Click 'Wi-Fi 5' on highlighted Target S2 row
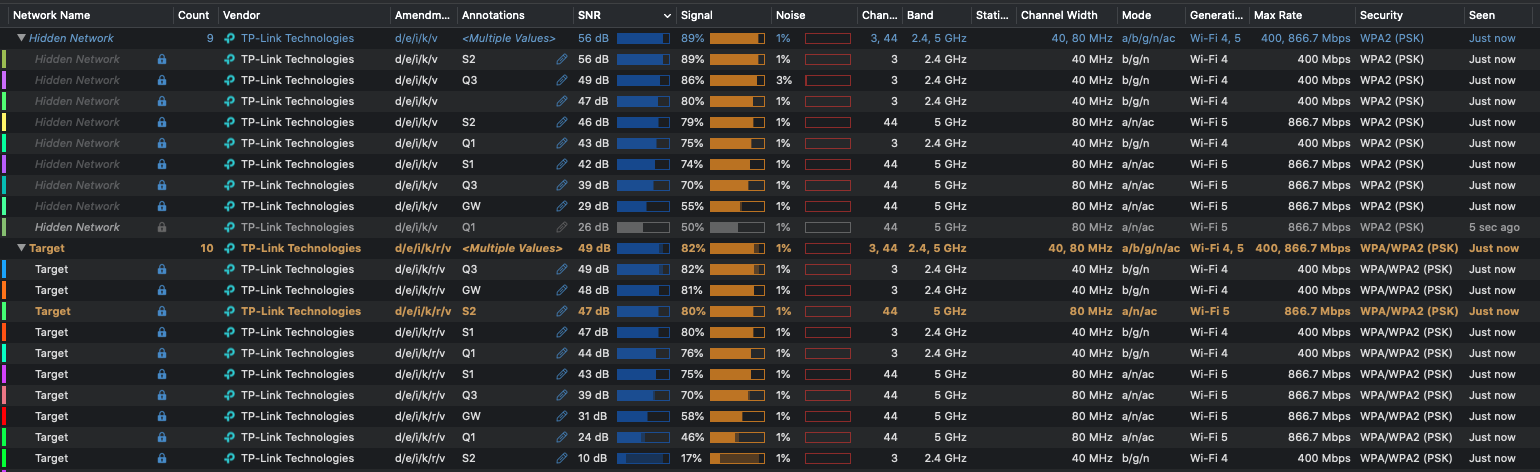Image resolution: width=1540 pixels, height=472 pixels. (1209, 311)
